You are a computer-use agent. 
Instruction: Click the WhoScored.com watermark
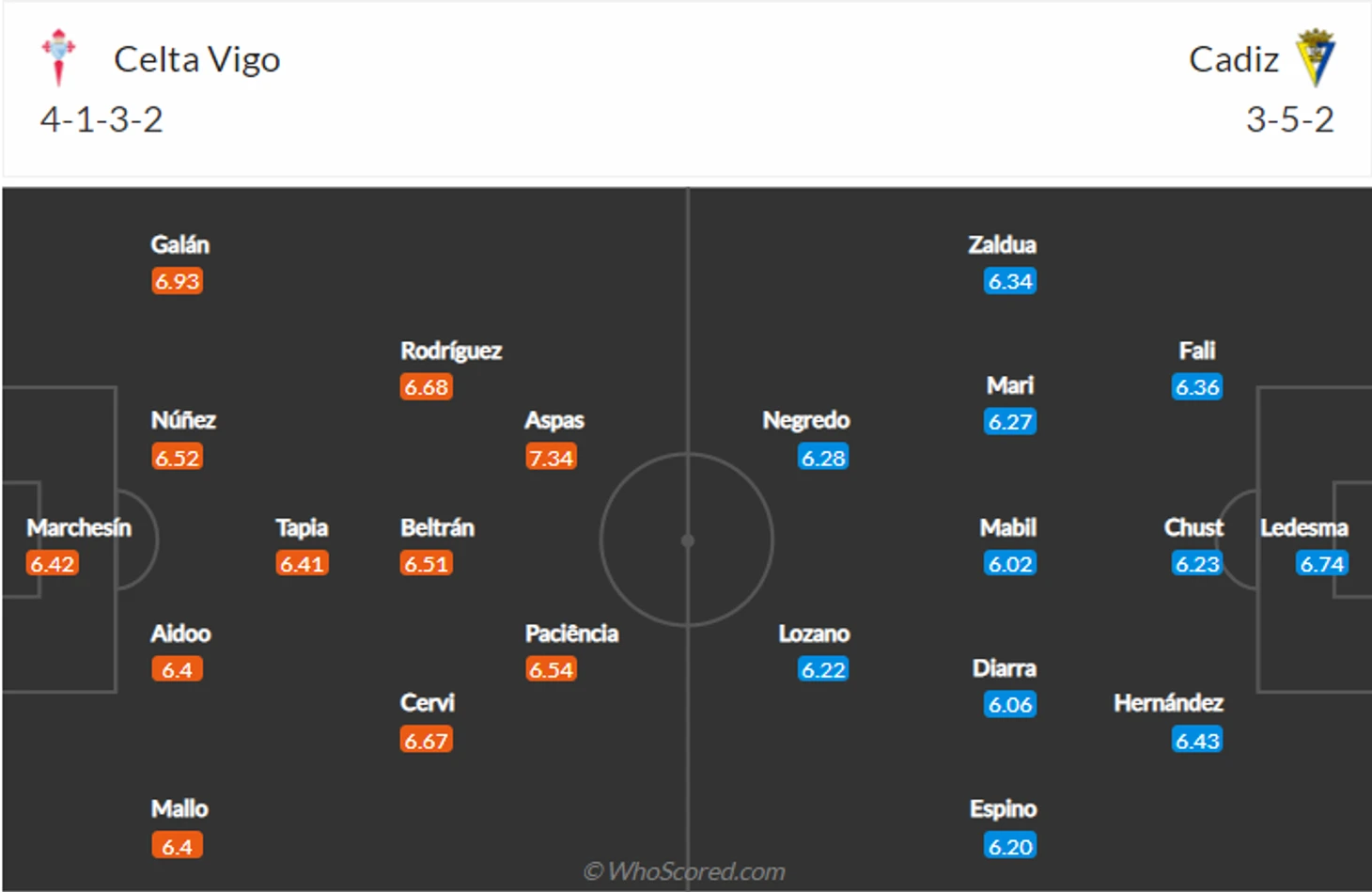(x=684, y=871)
